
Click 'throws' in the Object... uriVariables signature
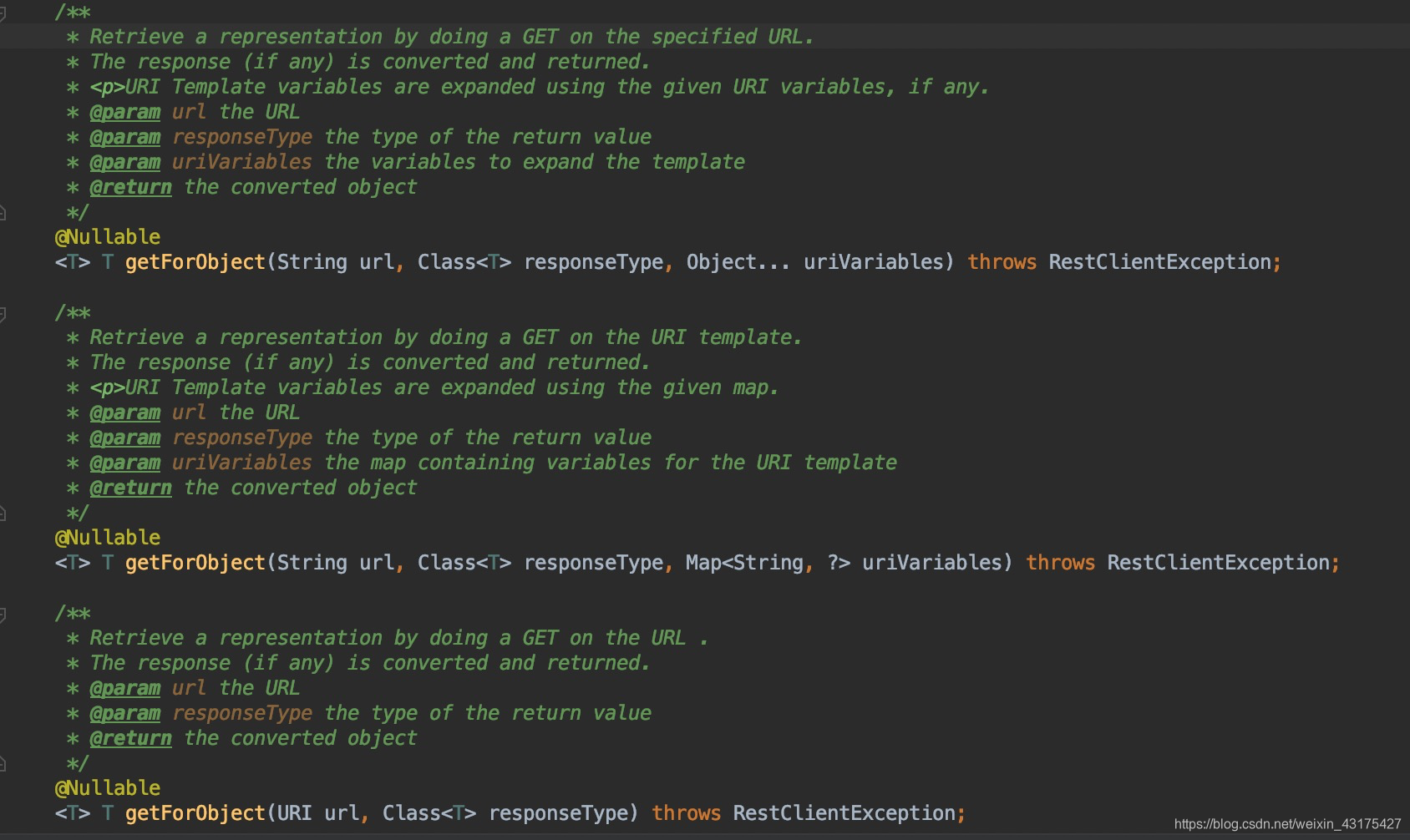click(1002, 262)
